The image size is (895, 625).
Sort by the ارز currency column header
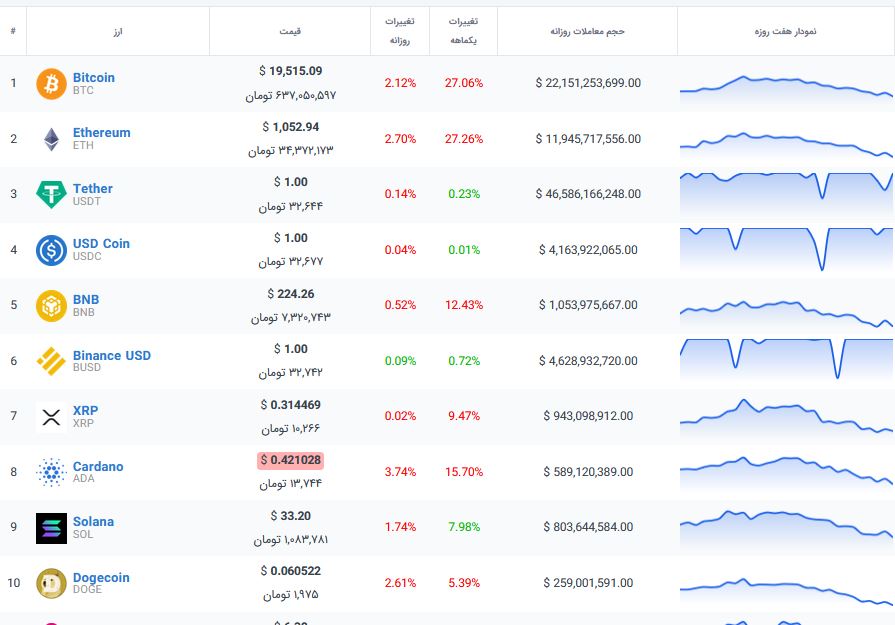coord(118,31)
